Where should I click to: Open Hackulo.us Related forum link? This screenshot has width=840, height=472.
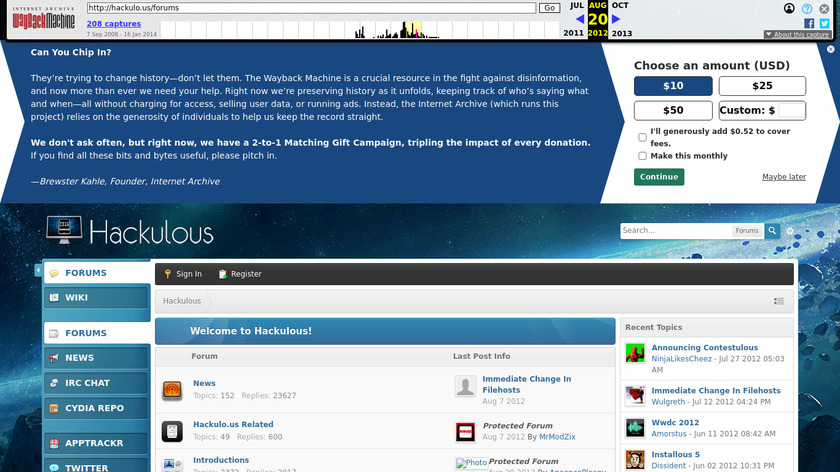click(233, 424)
